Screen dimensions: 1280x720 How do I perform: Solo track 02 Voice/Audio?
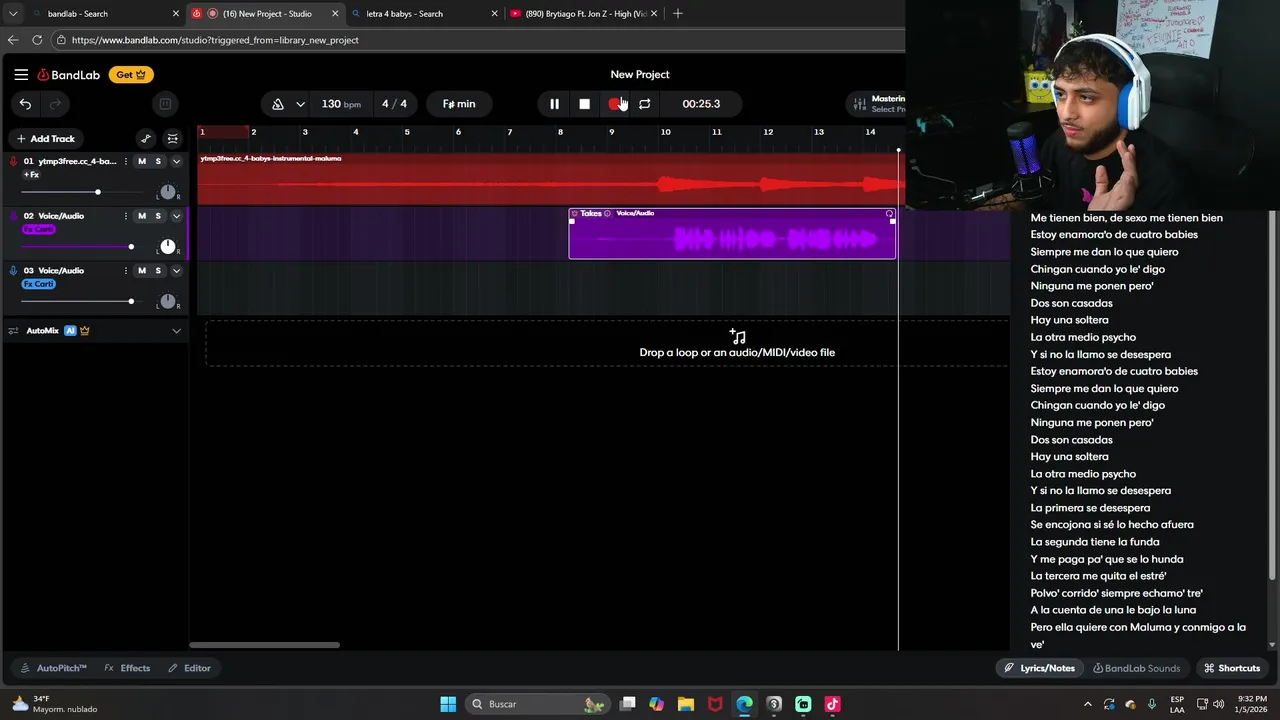click(158, 216)
